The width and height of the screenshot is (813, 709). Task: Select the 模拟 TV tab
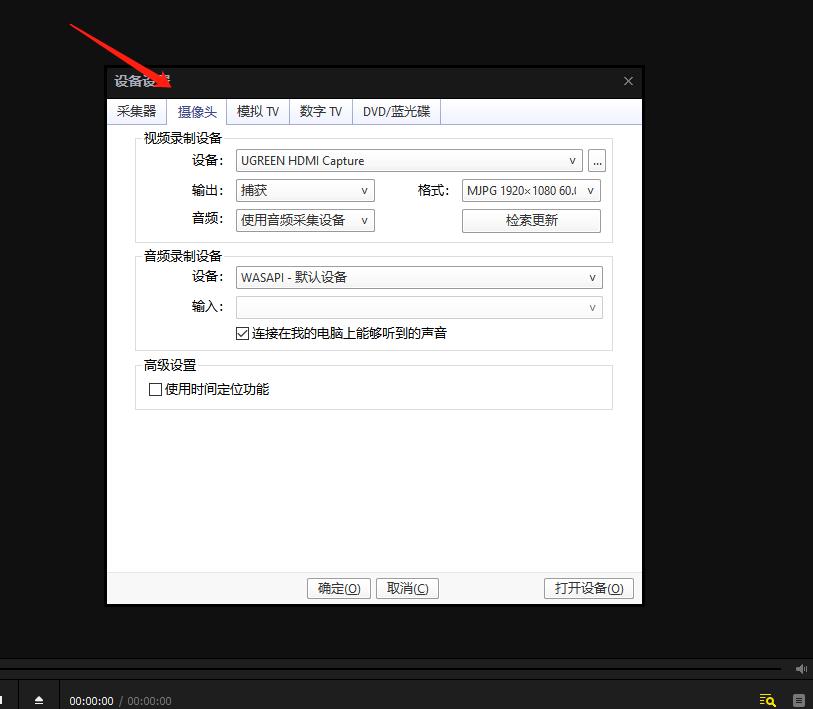[x=258, y=111]
